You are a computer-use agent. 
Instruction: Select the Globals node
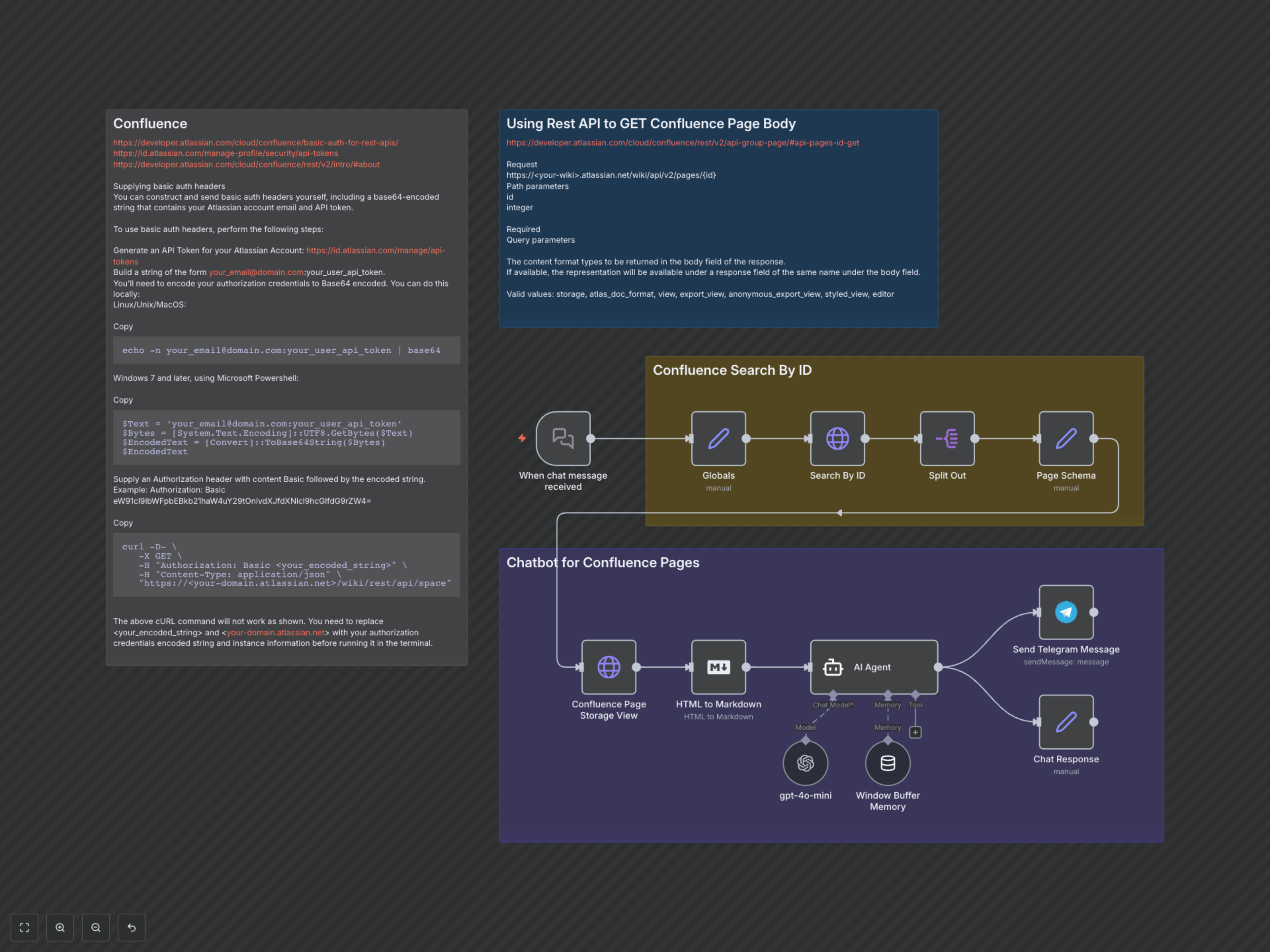point(718,438)
